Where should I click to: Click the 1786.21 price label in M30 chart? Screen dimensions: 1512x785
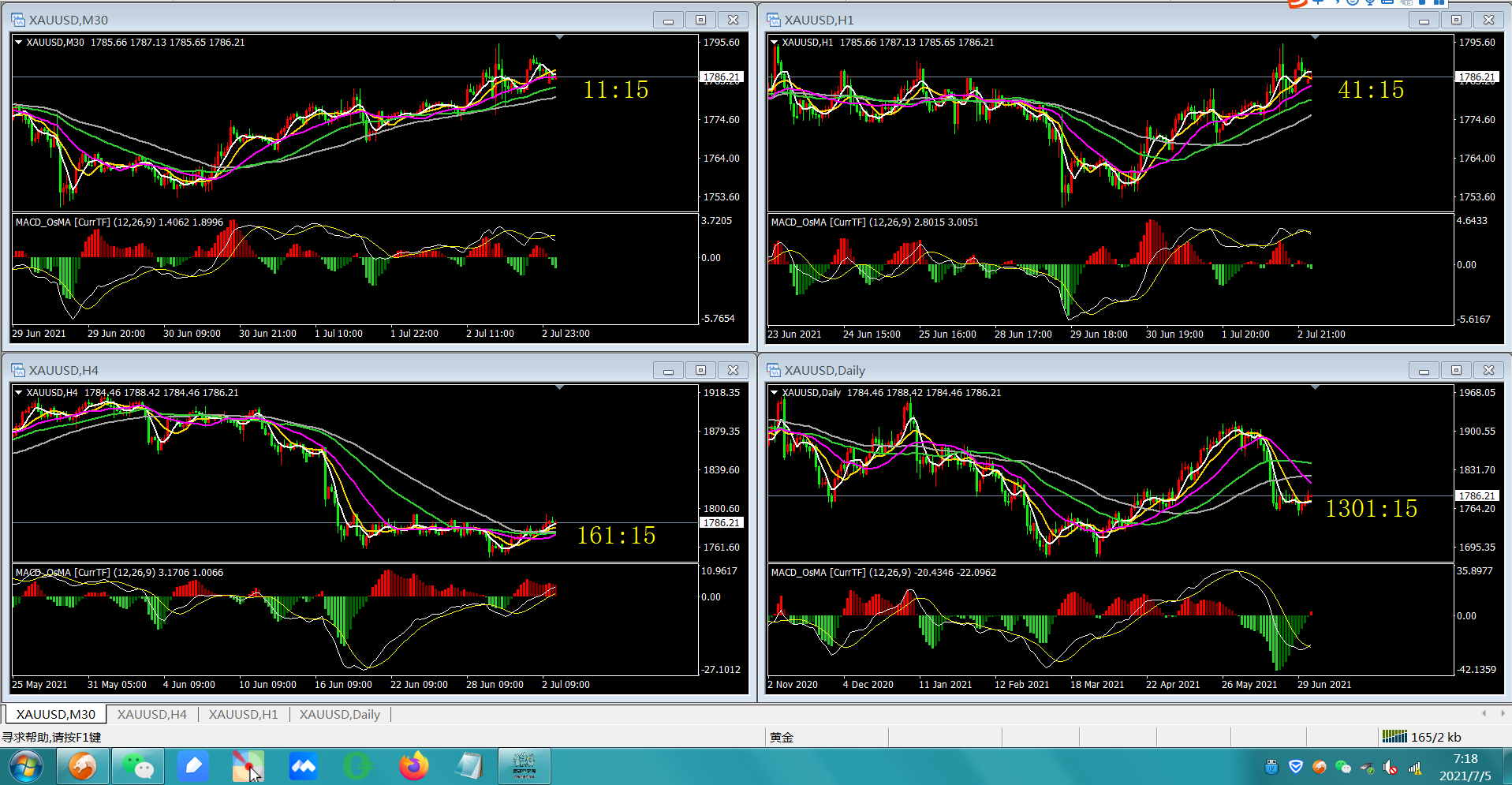(x=722, y=77)
